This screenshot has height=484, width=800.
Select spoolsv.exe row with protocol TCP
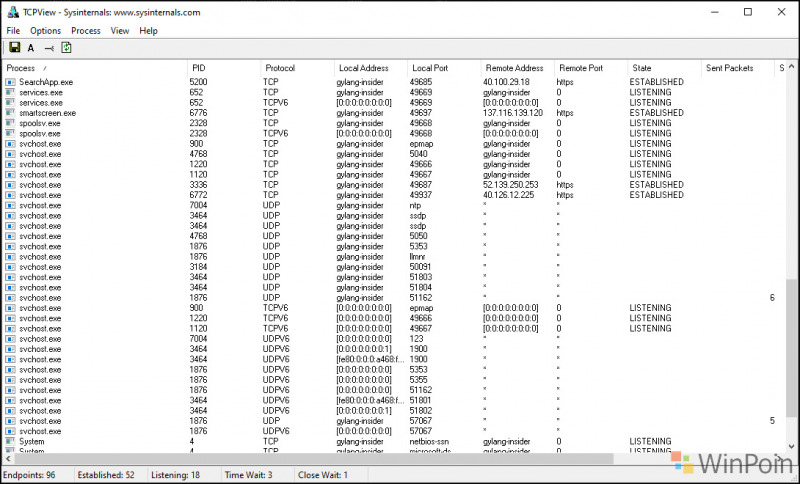click(393, 123)
